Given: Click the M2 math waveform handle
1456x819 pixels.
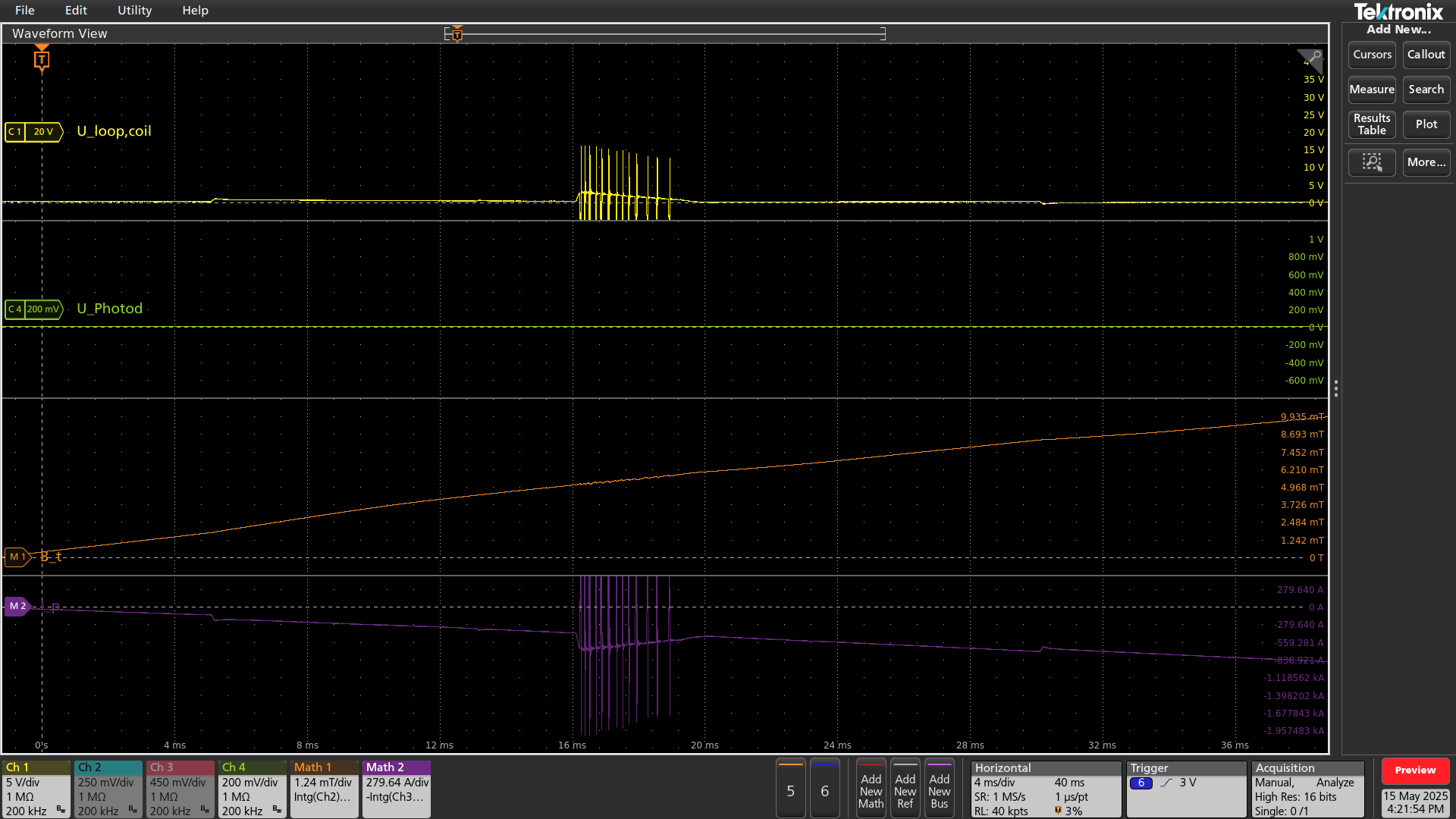Looking at the screenshot, I should 17,607.
